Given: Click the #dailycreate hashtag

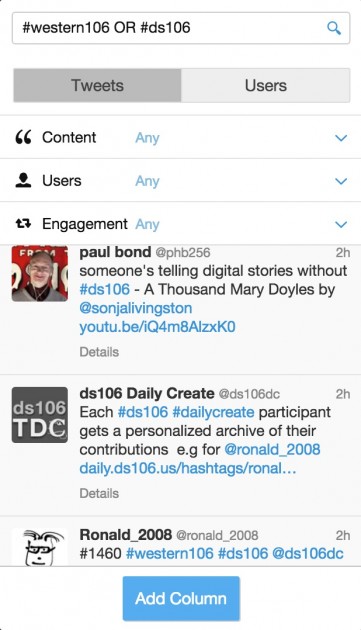Looking at the screenshot, I should tap(213, 412).
